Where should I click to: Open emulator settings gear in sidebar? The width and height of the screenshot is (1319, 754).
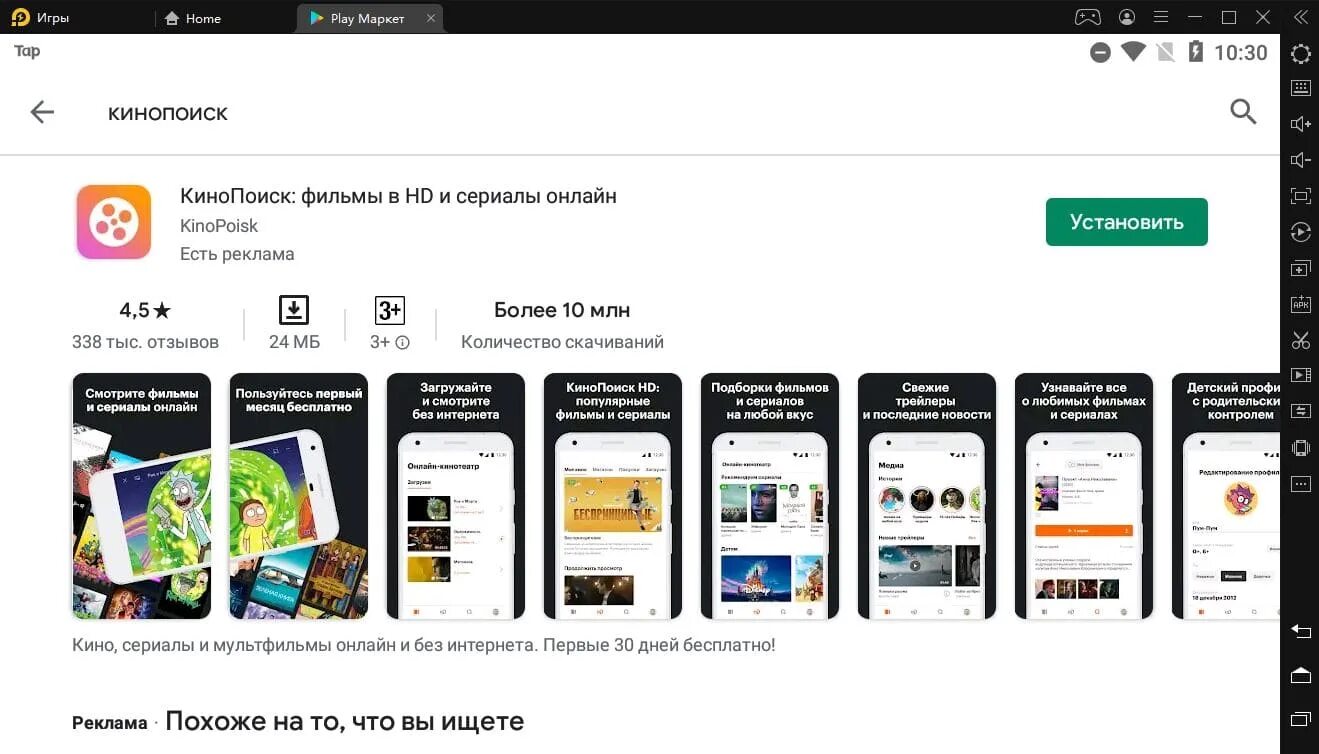(1300, 54)
